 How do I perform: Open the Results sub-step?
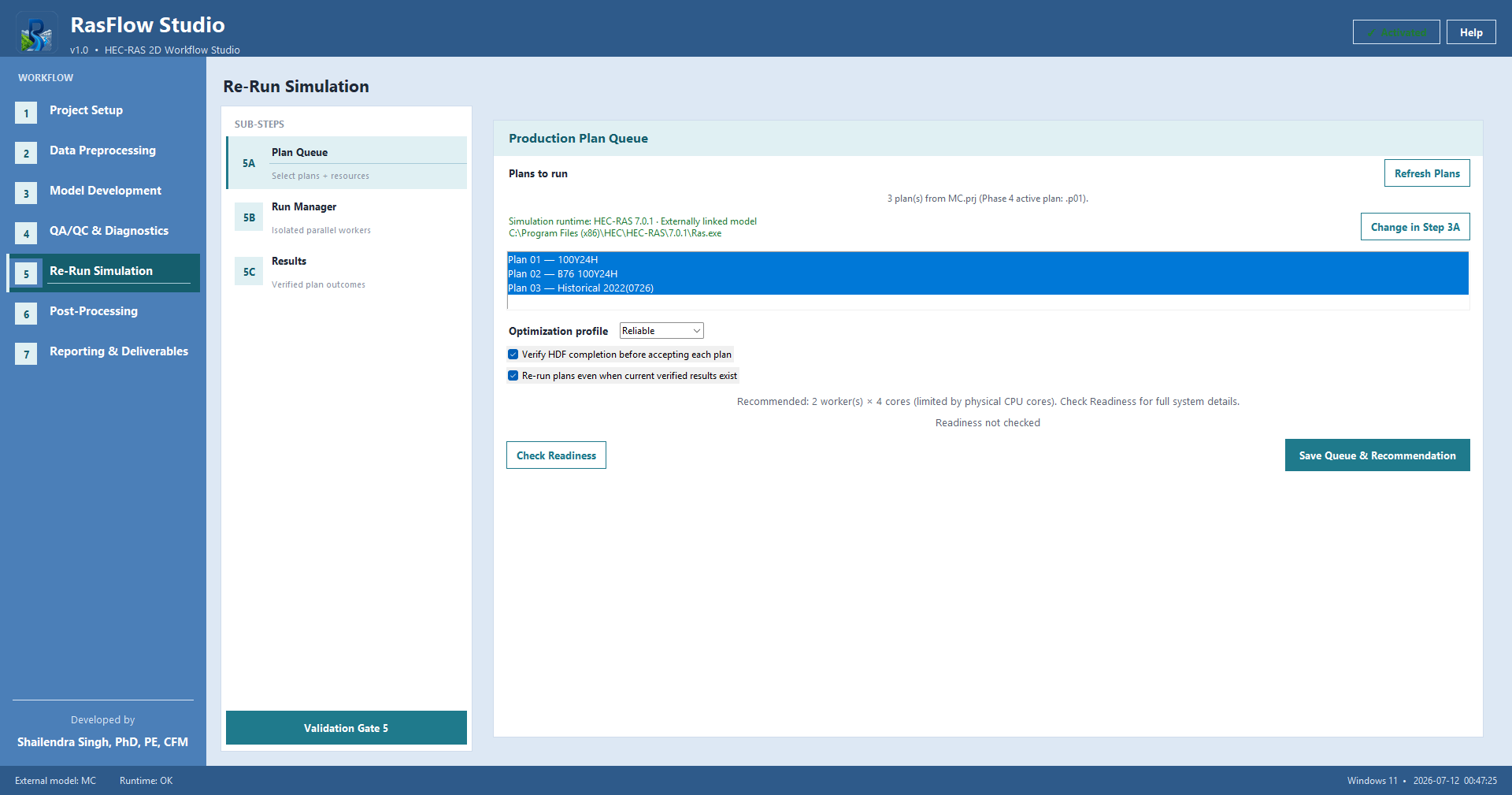(x=346, y=272)
